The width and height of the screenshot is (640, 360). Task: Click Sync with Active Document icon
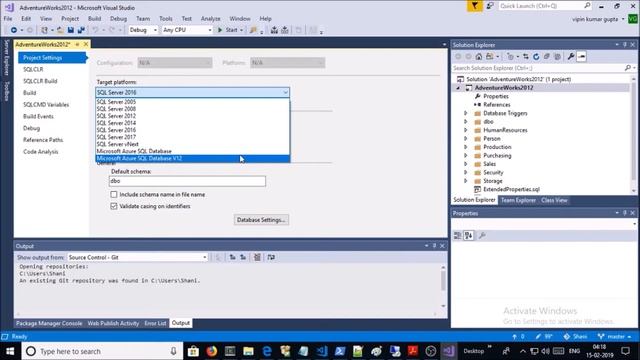pyautogui.click(x=526, y=56)
